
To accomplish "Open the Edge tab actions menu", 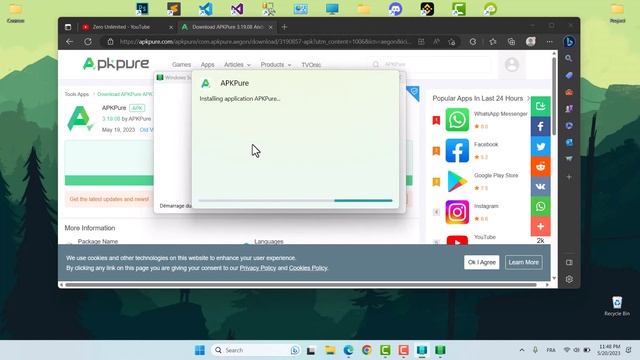I will pos(68,27).
